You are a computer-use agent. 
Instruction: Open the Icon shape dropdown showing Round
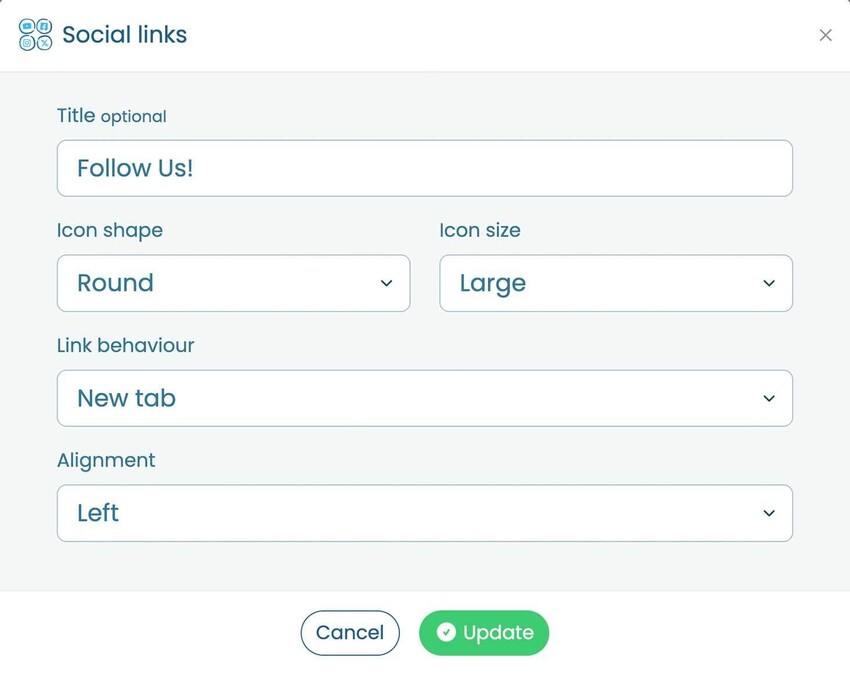233,283
